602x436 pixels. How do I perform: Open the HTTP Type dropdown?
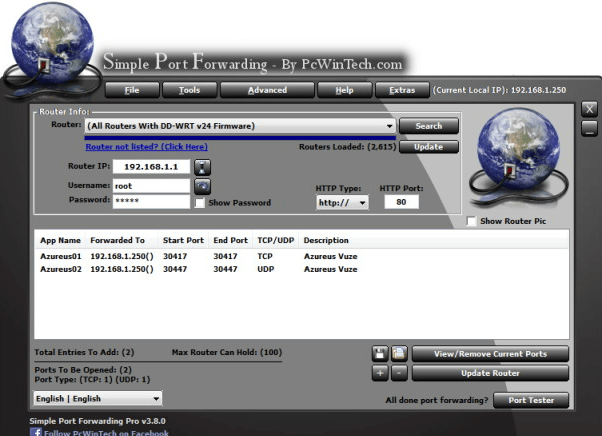342,202
